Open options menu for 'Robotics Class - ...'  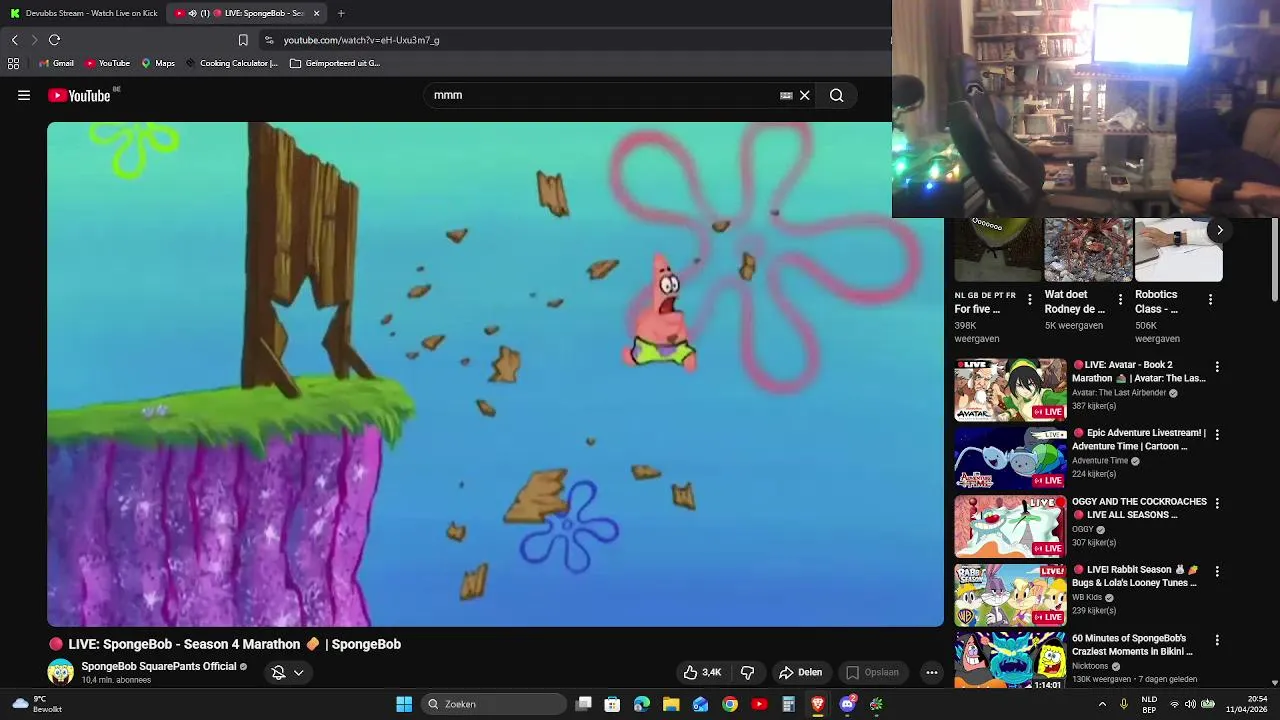(1210, 299)
